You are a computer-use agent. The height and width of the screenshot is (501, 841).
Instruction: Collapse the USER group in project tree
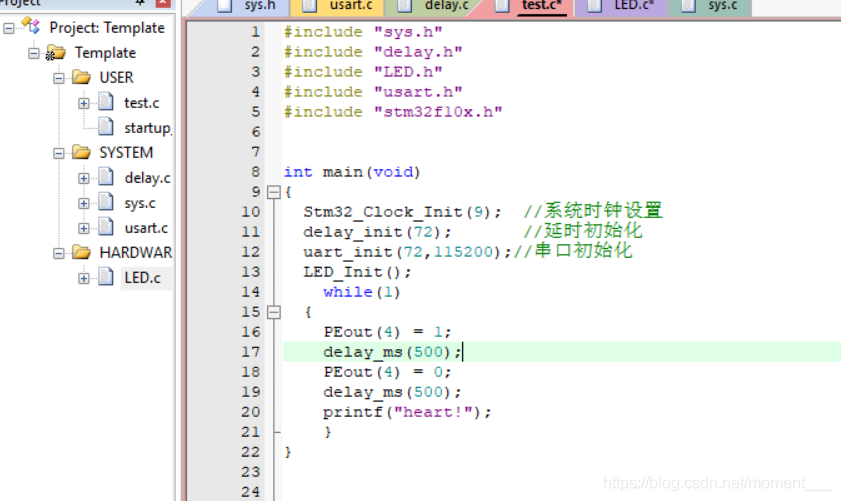coord(58,78)
